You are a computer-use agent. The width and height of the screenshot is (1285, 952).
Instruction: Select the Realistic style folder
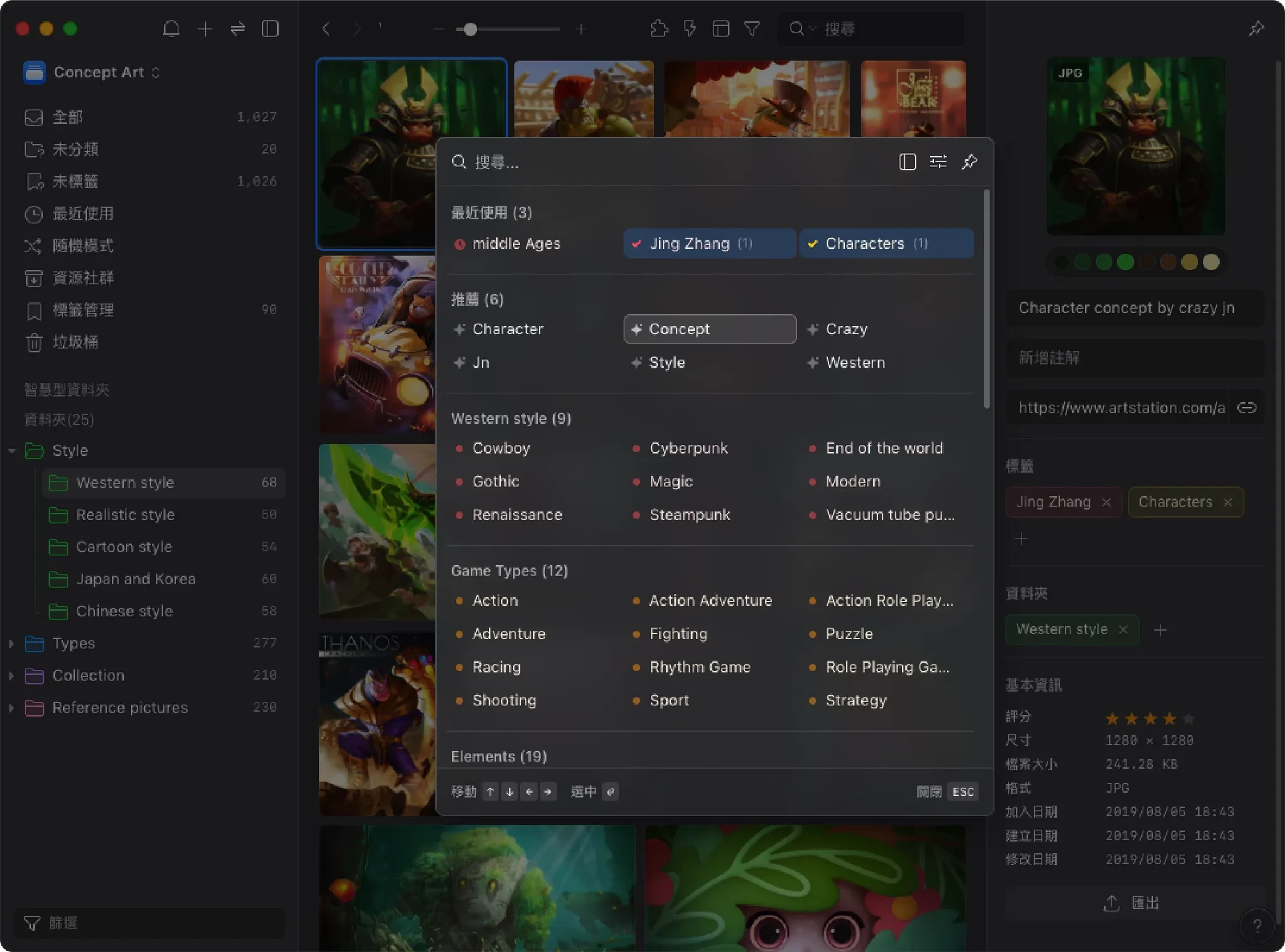[125, 515]
